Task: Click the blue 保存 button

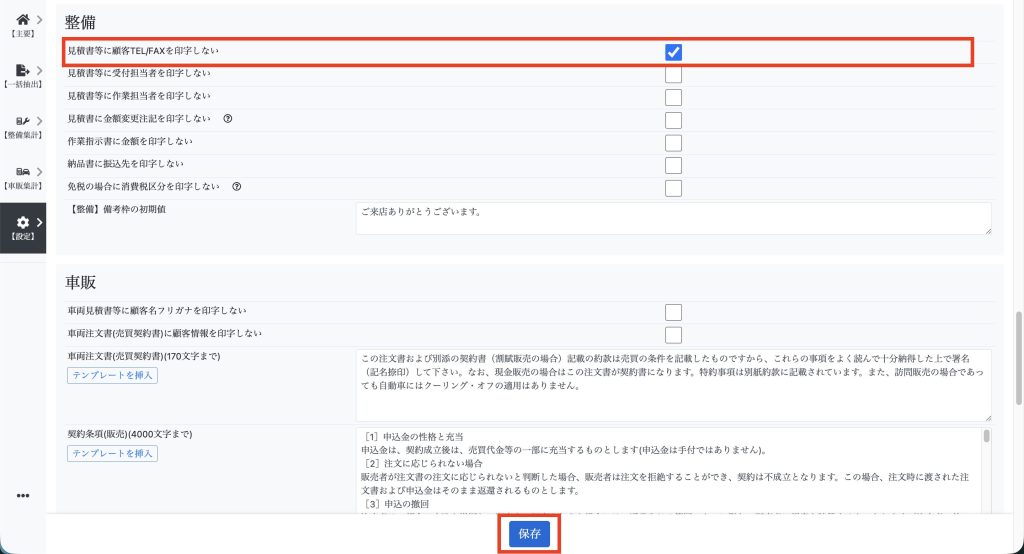Action: click(x=529, y=535)
